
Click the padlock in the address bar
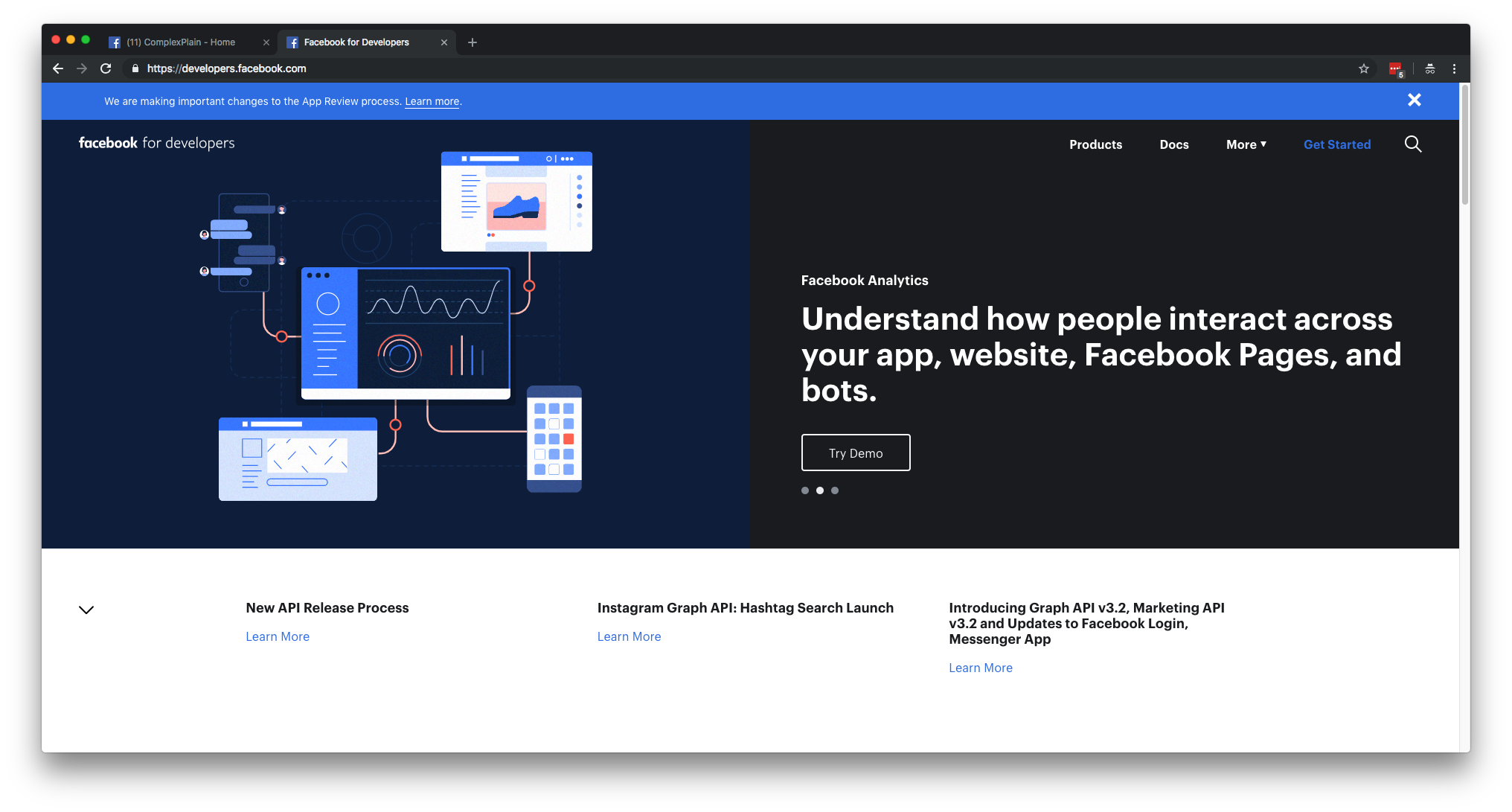click(135, 68)
